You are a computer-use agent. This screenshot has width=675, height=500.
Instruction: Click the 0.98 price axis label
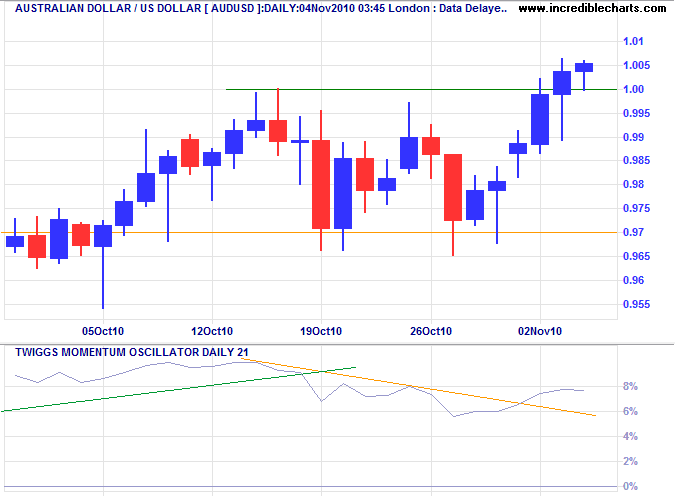(634, 184)
